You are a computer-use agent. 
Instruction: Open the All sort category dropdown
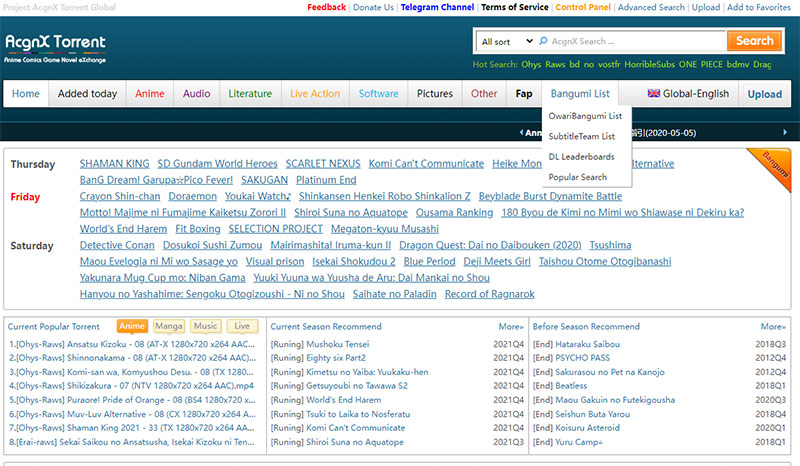pyautogui.click(x=503, y=42)
